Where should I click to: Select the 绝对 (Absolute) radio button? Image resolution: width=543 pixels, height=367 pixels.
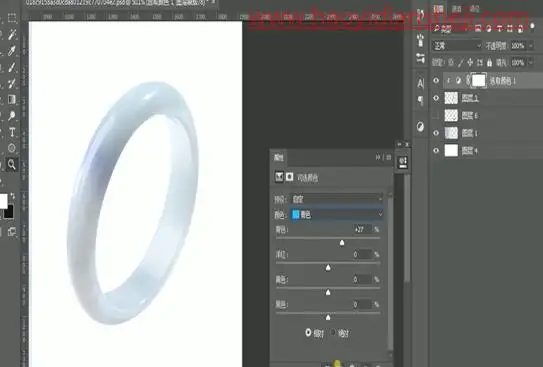(333, 333)
